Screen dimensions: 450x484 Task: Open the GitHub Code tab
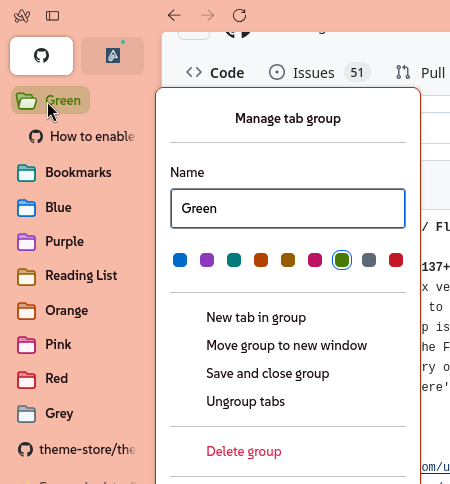pyautogui.click(x=215, y=73)
